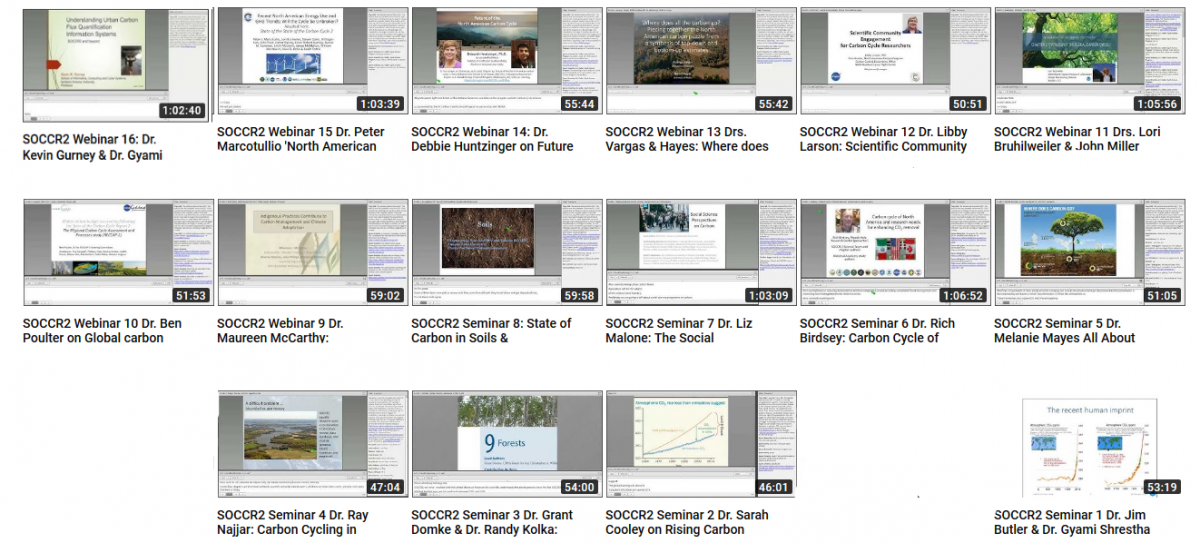Click the 51:05 duration badge

click(x=1161, y=296)
